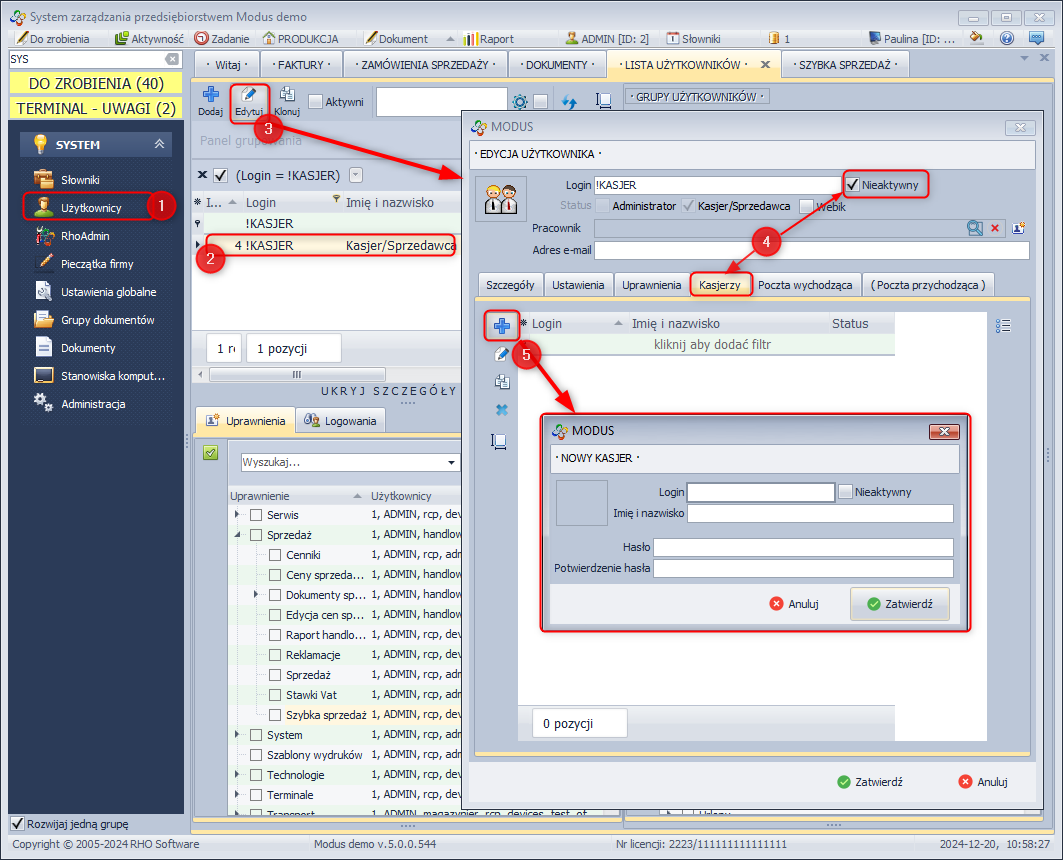
Task: Click Anuluj in the Nowy Kasjer dialog
Action: [x=794, y=604]
